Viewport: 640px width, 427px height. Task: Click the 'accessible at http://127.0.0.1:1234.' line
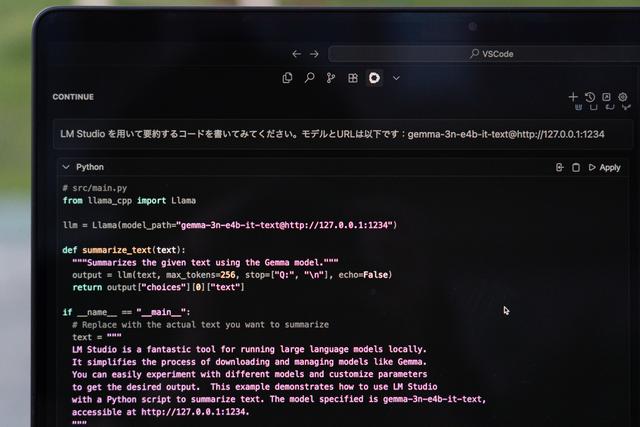pyautogui.click(x=161, y=412)
